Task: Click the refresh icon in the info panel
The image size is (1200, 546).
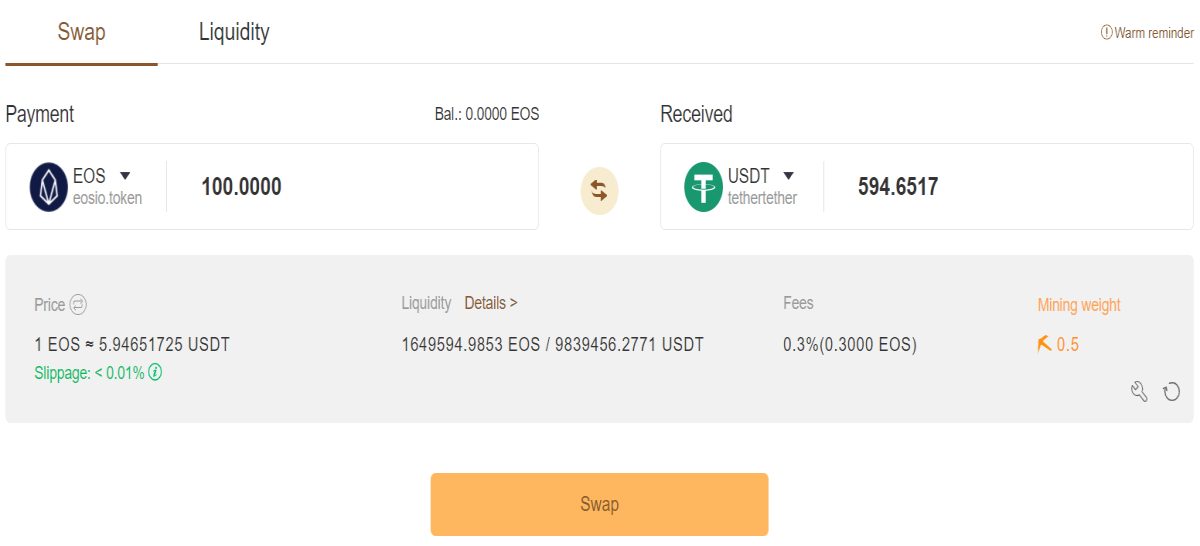Action: 1172,392
